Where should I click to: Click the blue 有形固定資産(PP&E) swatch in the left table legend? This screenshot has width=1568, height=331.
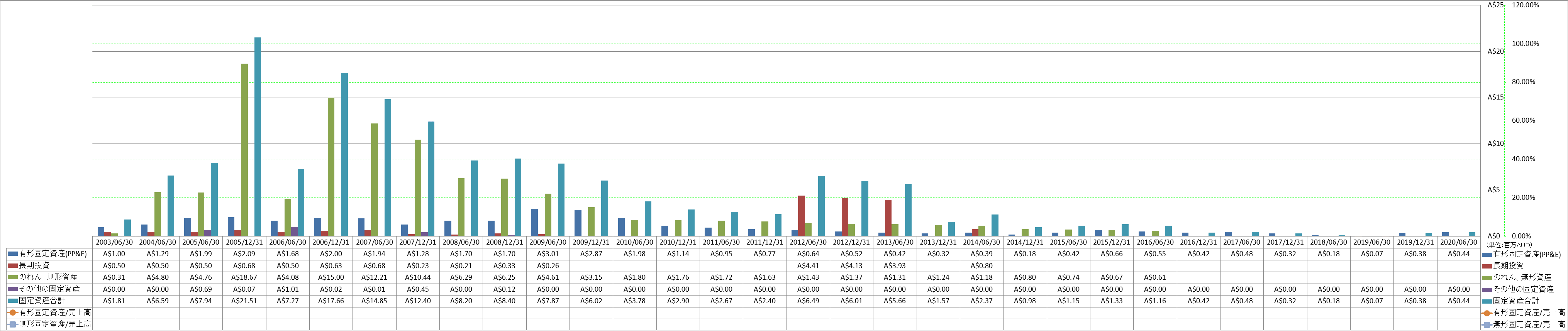[13, 254]
